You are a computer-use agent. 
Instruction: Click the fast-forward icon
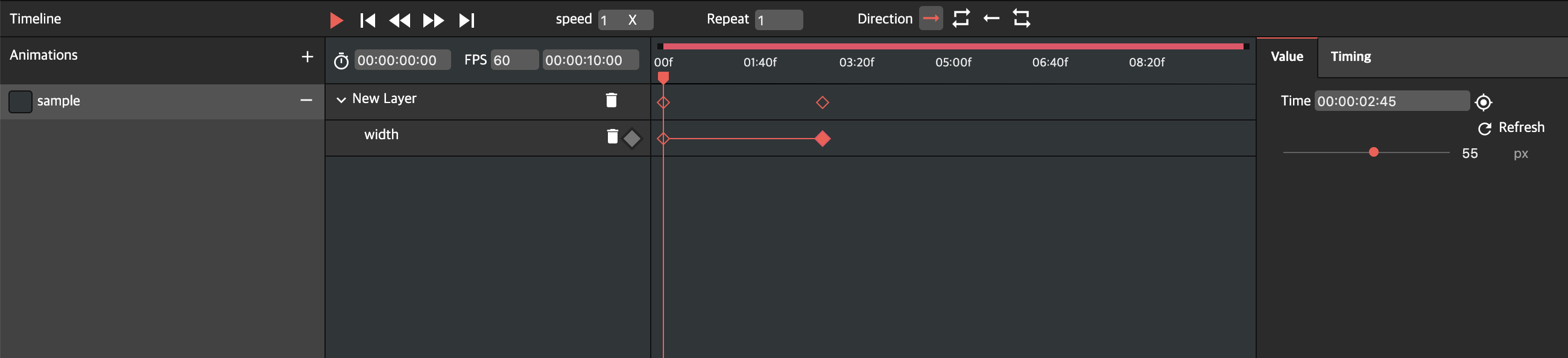(434, 20)
